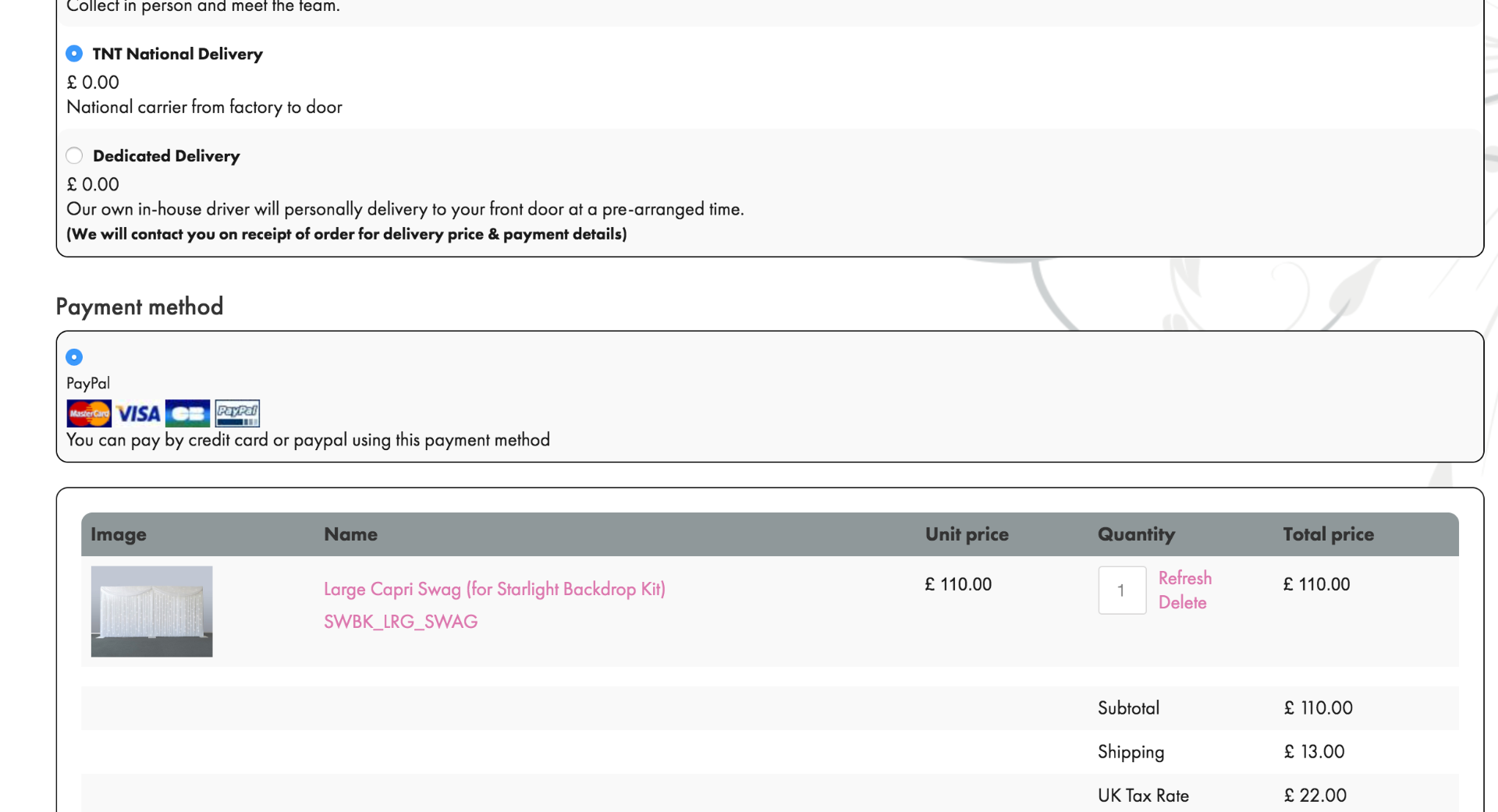The image size is (1498, 812).
Task: Select the PayPal payment radio button
Action: (74, 357)
